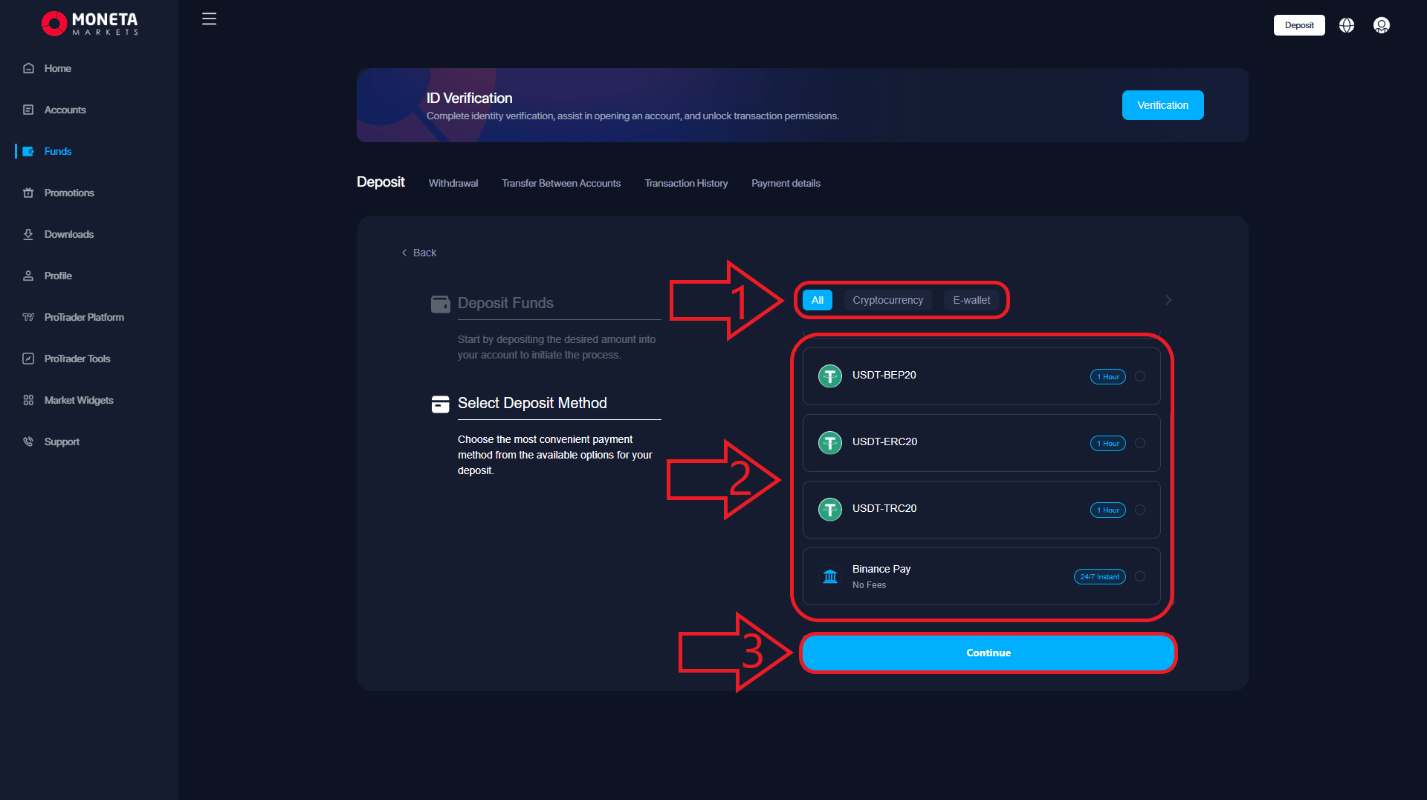The width and height of the screenshot is (1427, 800).
Task: Select the Binance Pay radio button
Action: 1140,576
